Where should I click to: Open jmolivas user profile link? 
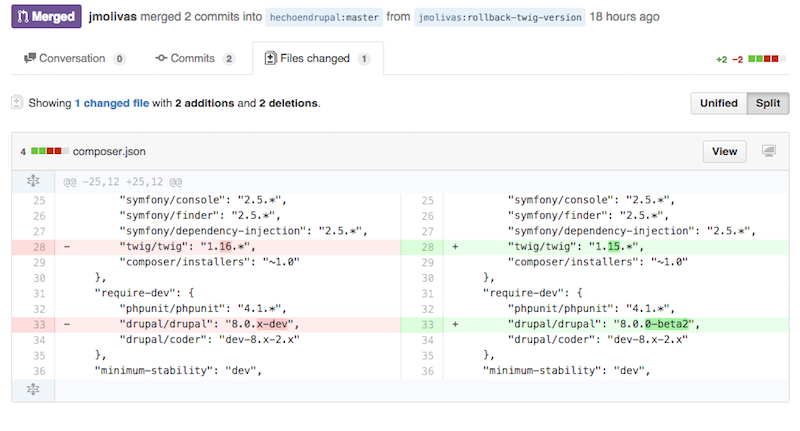[112, 16]
